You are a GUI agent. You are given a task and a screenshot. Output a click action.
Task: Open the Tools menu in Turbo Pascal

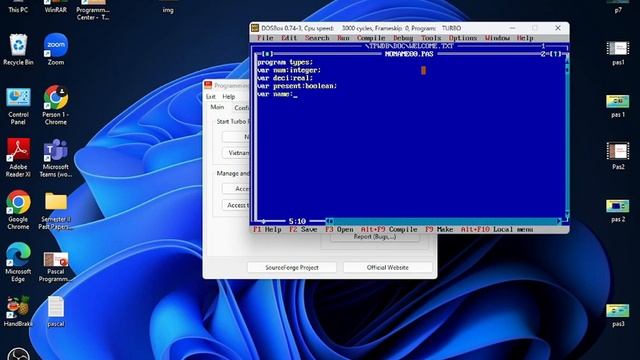(x=431, y=38)
